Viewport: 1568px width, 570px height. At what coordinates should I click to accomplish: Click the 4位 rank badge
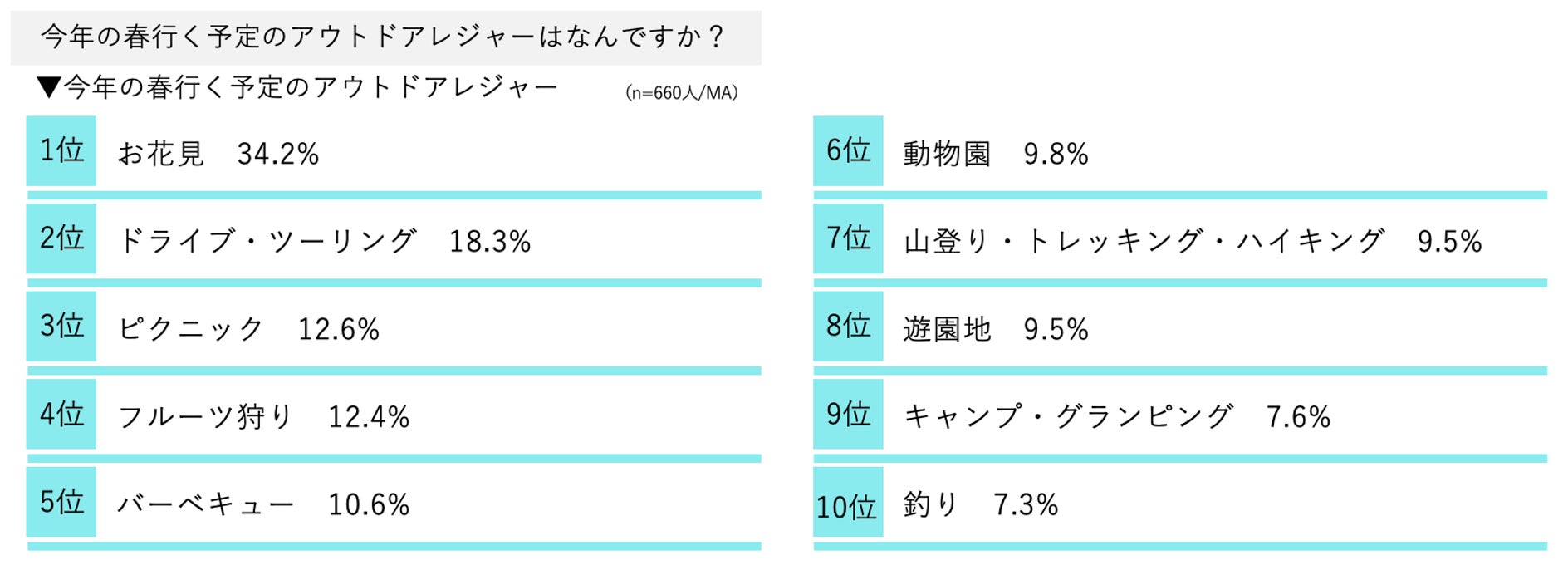click(x=61, y=414)
